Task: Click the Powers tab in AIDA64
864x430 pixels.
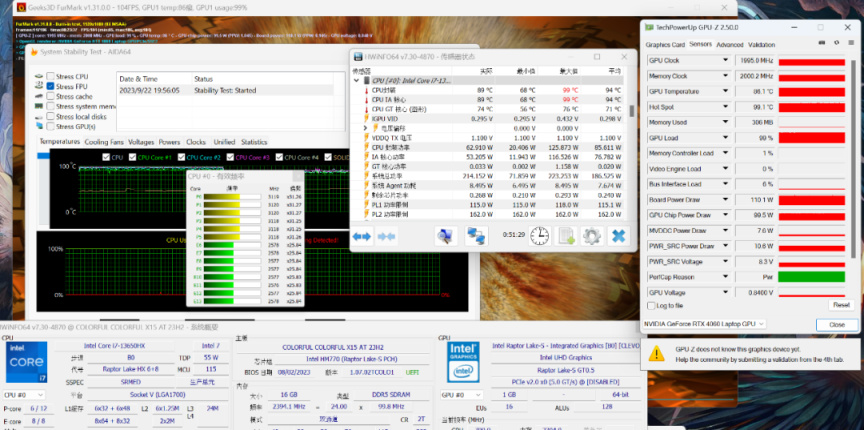Action: pos(169,142)
